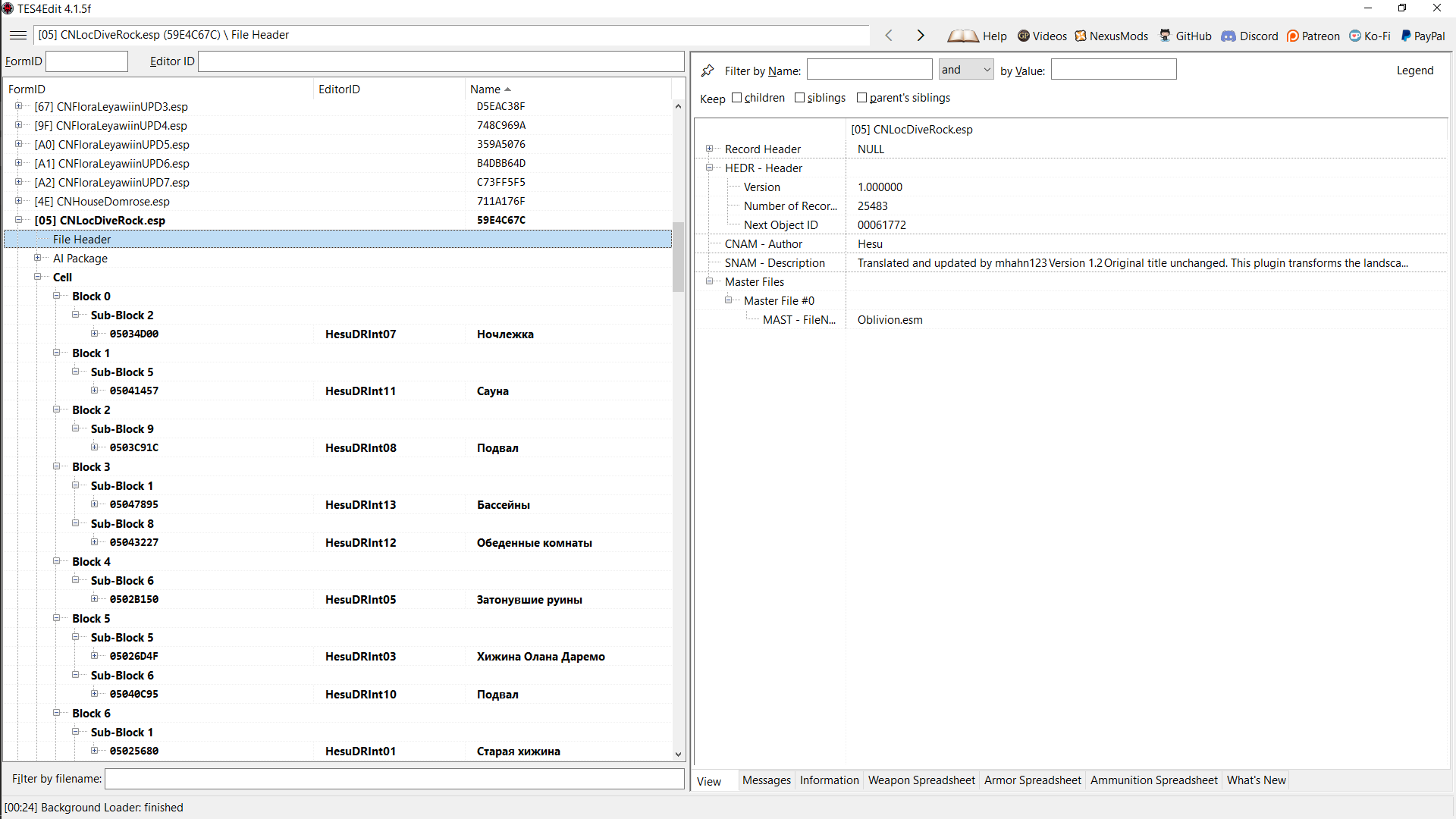The image size is (1456, 819).
Task: Check the parent's siblings option
Action: click(861, 98)
